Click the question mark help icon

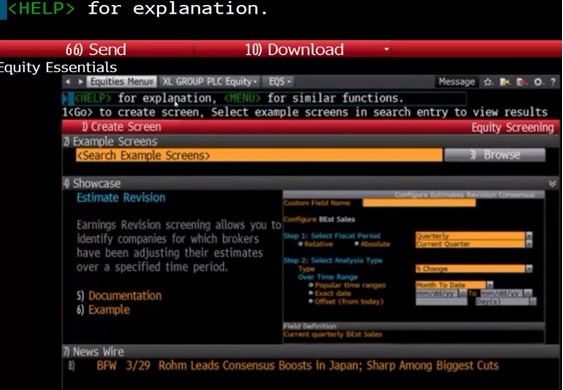(x=553, y=82)
